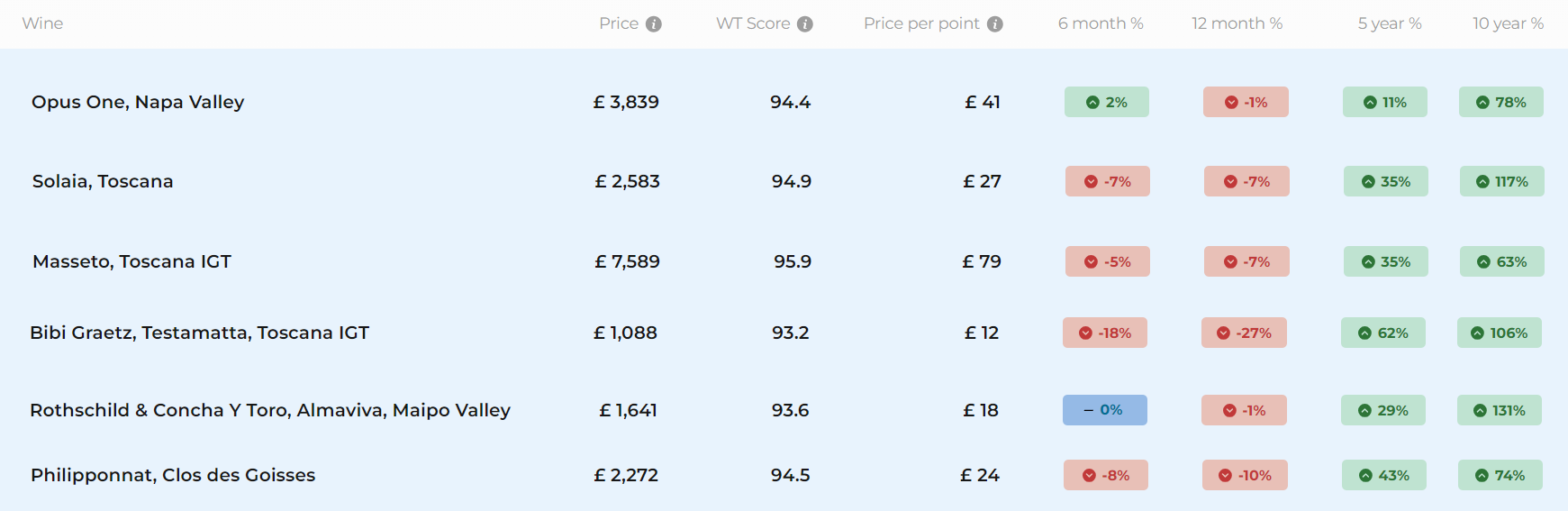Sort by the 5 year % header
This screenshot has height=511, width=1568.
coord(1389,23)
